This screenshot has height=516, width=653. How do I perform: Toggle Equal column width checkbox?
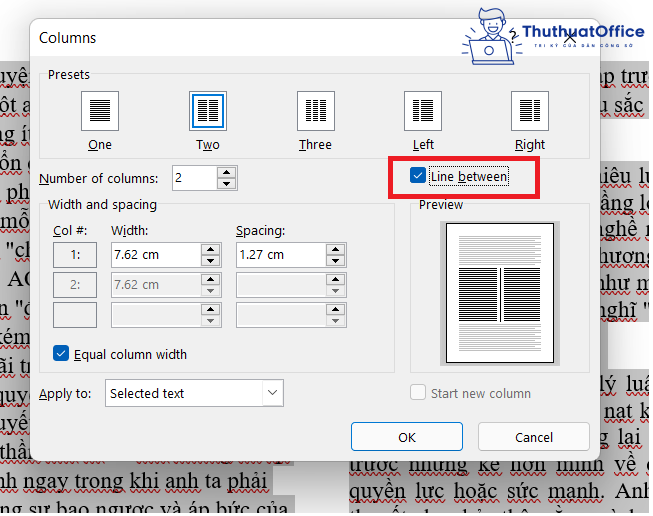pyautogui.click(x=61, y=354)
